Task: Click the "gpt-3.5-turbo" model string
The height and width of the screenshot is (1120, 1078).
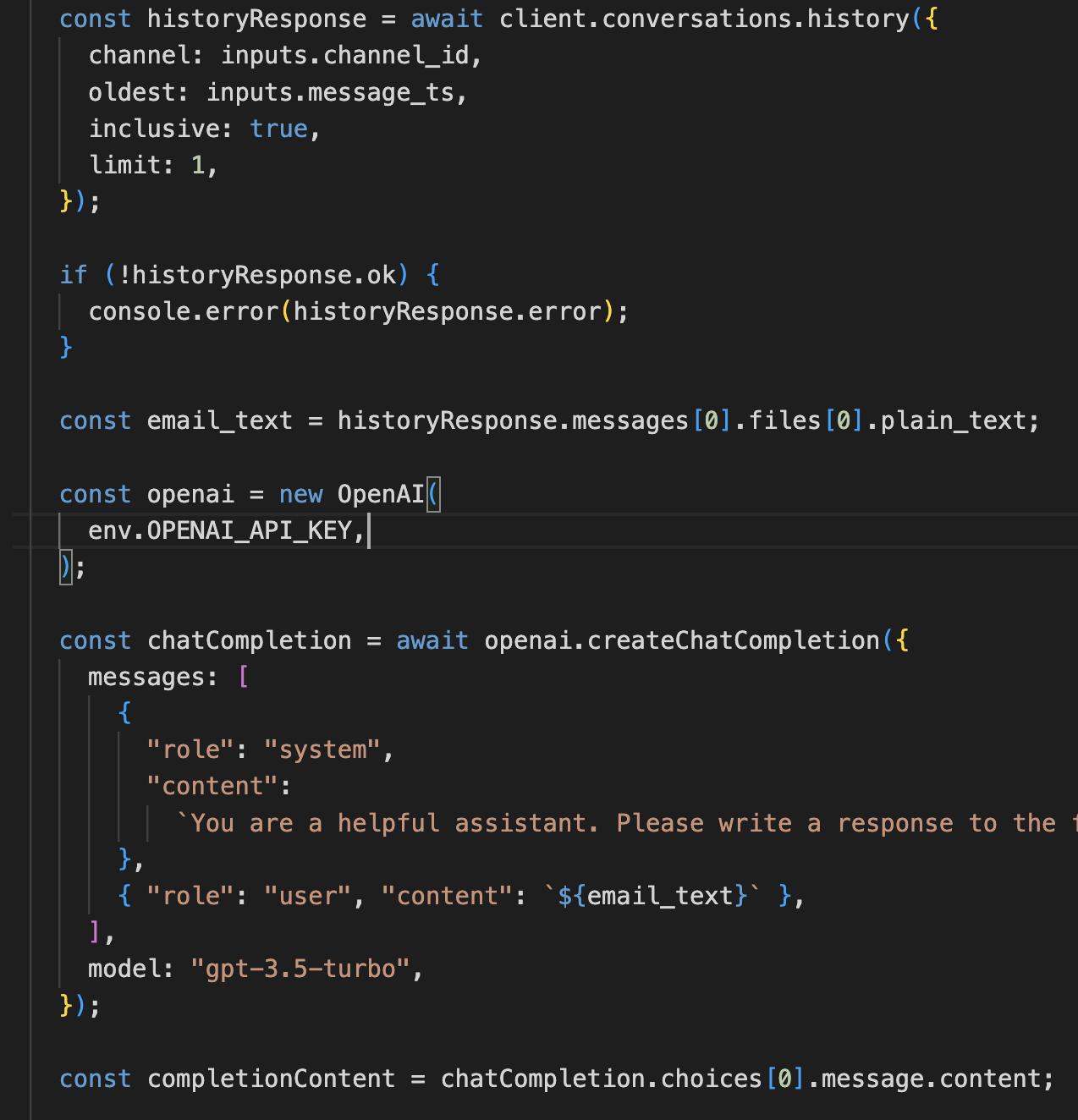Action: tap(300, 969)
